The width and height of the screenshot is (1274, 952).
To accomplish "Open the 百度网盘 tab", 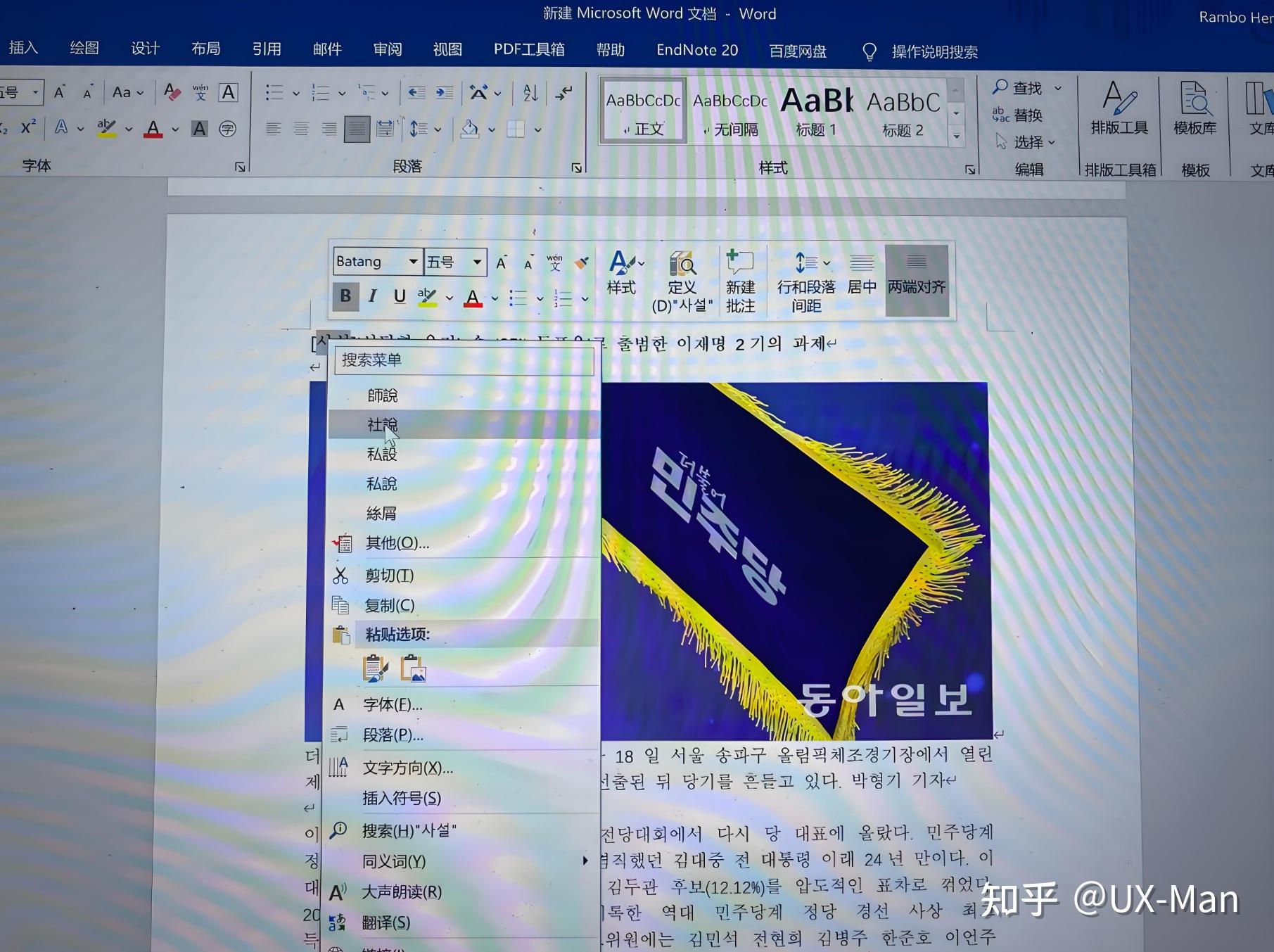I will coord(798,51).
